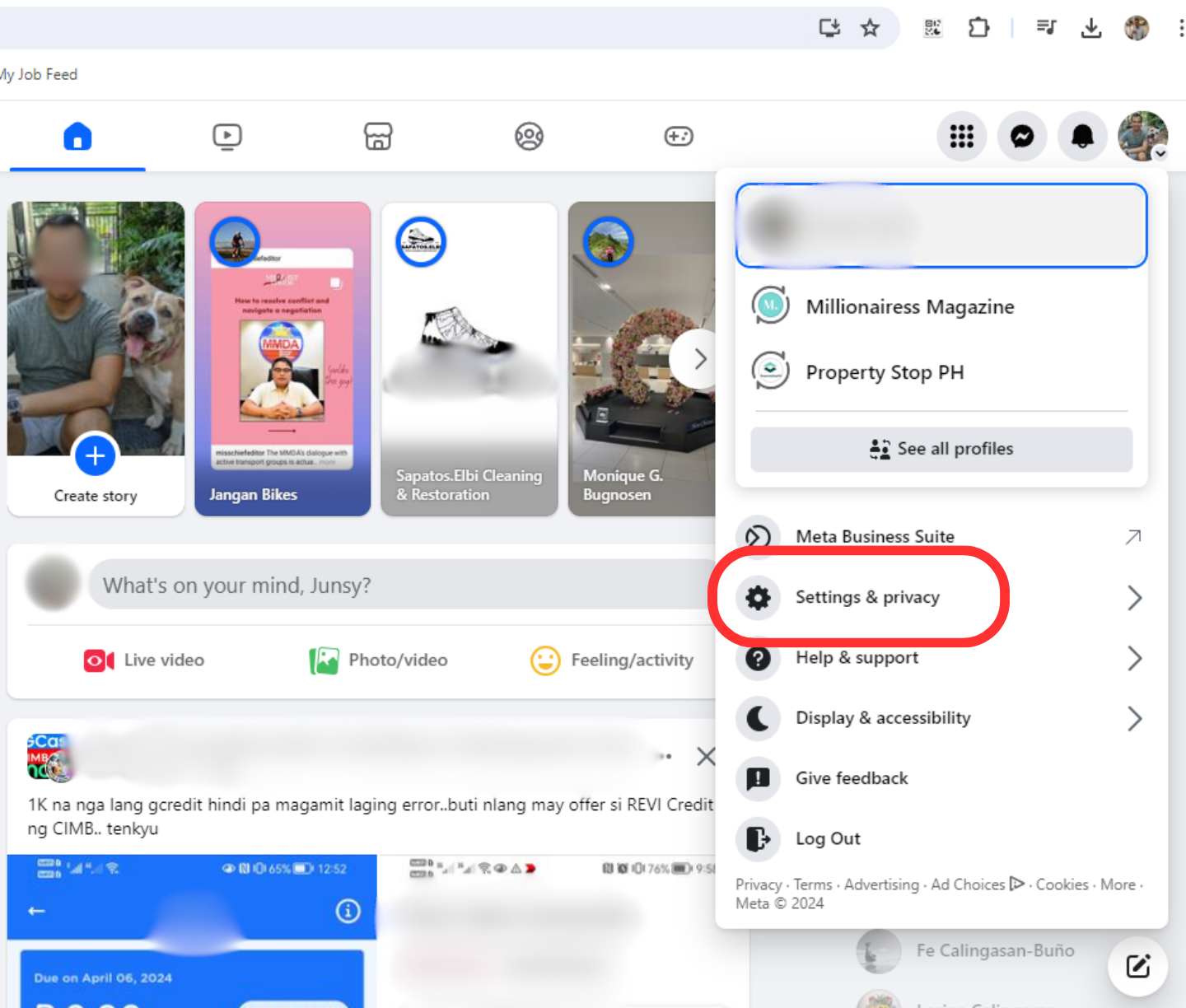Click the post text starting "1K na nga lang gcredit"
The width and height of the screenshot is (1186, 1008).
[x=371, y=816]
